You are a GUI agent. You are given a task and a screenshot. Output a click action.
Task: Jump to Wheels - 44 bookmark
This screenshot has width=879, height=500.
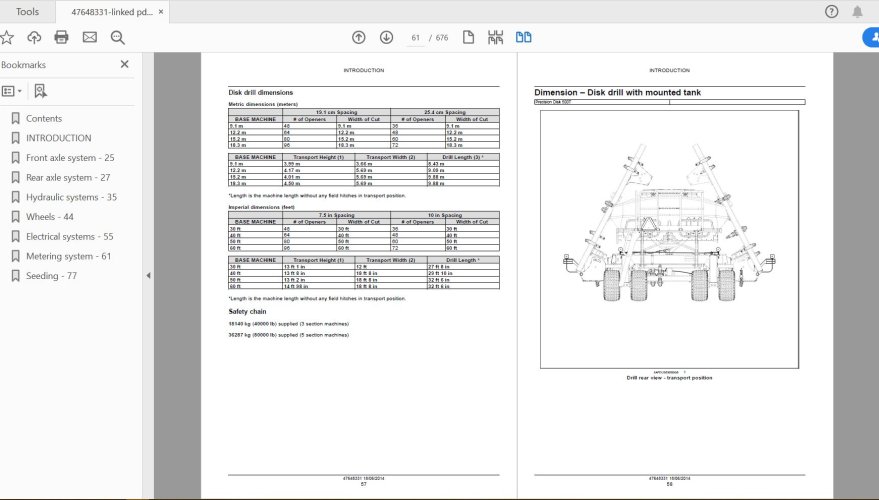[x=50, y=216]
